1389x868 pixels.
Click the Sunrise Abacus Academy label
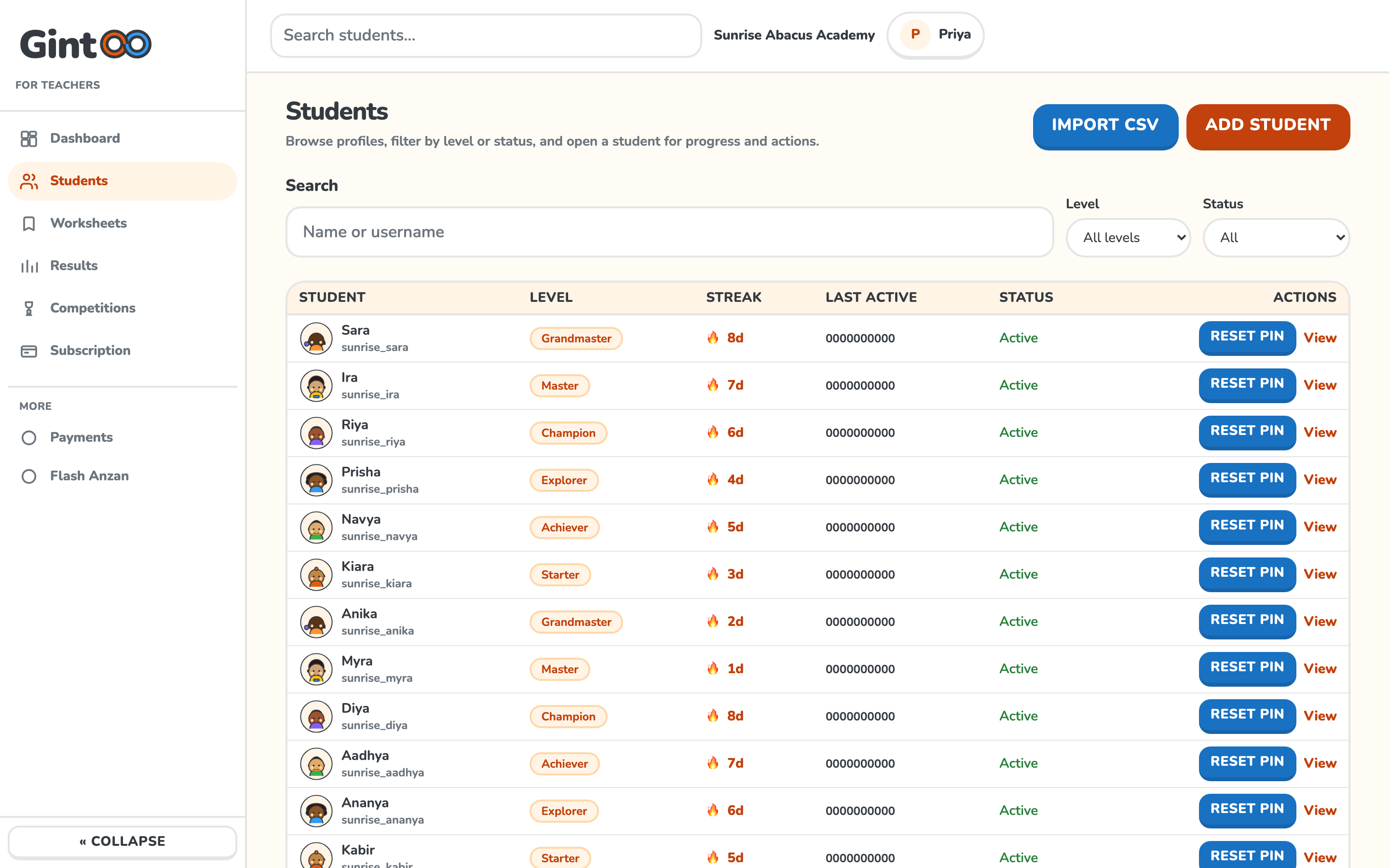[x=794, y=35]
